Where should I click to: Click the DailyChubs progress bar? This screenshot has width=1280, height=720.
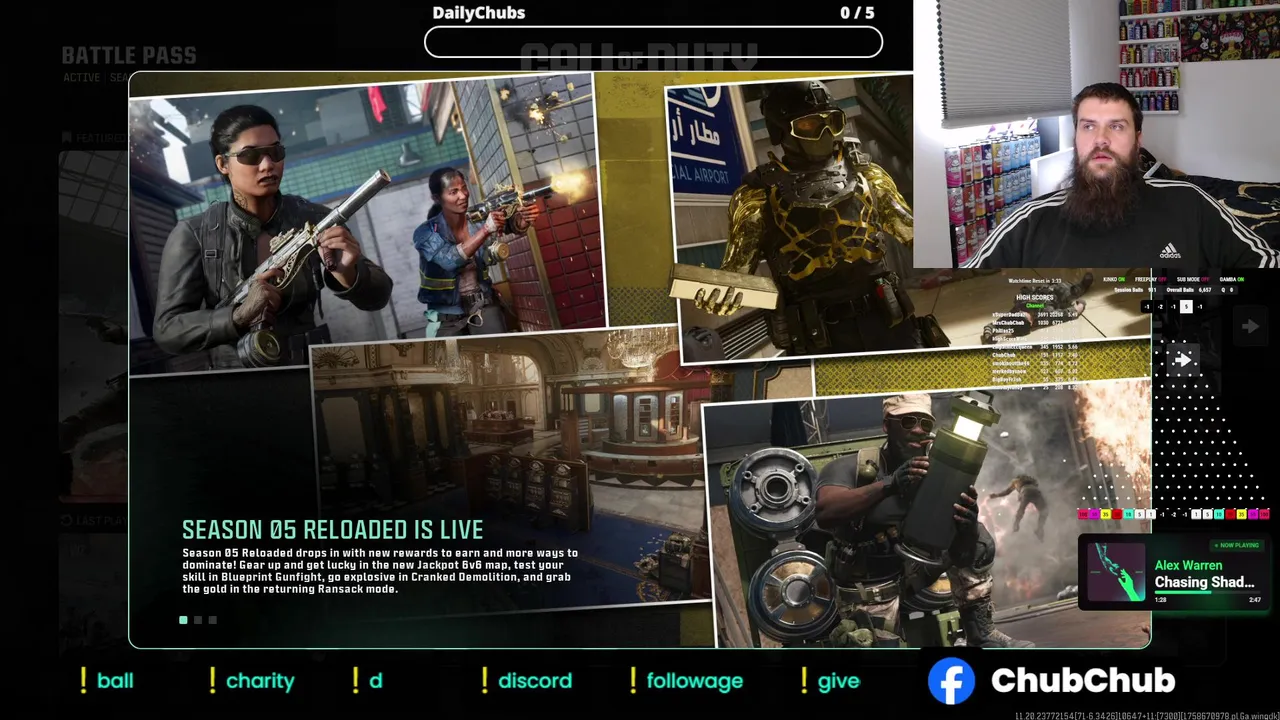tap(653, 42)
